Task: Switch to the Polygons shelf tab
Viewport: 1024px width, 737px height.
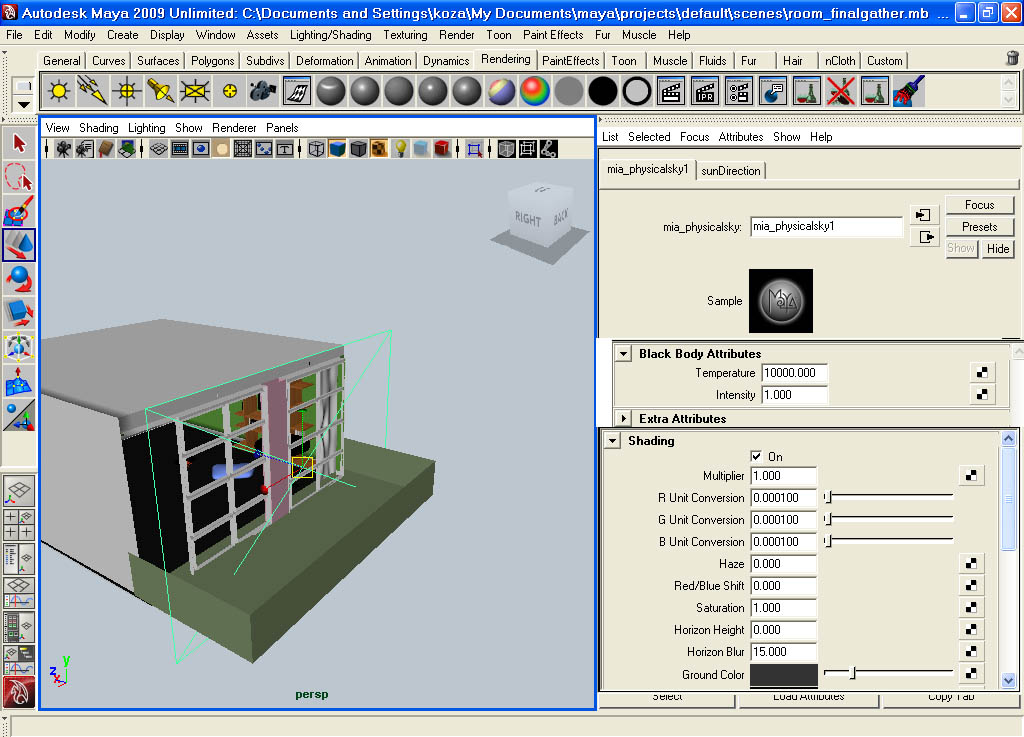Action: tap(212, 61)
